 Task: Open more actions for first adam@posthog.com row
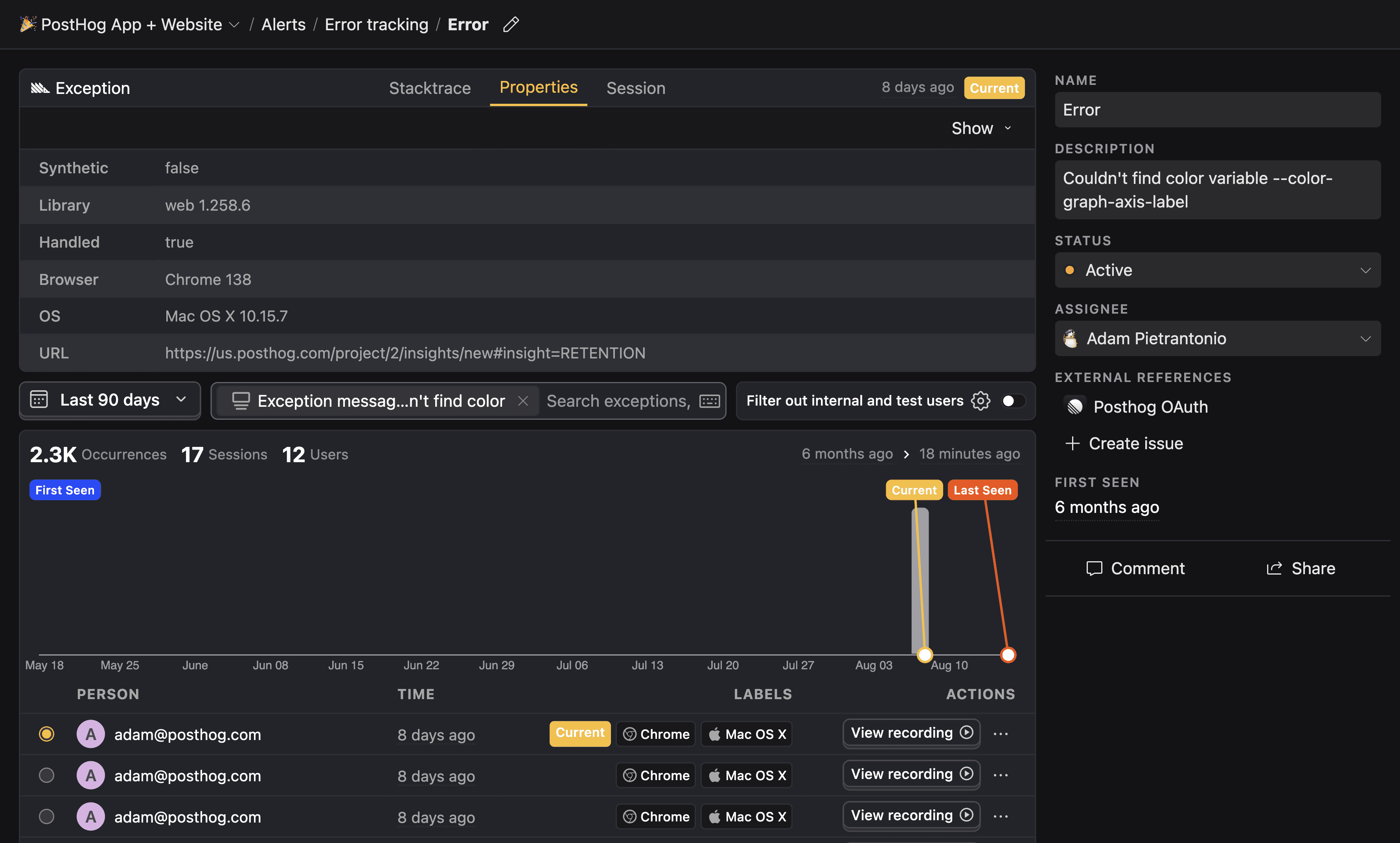point(1001,734)
